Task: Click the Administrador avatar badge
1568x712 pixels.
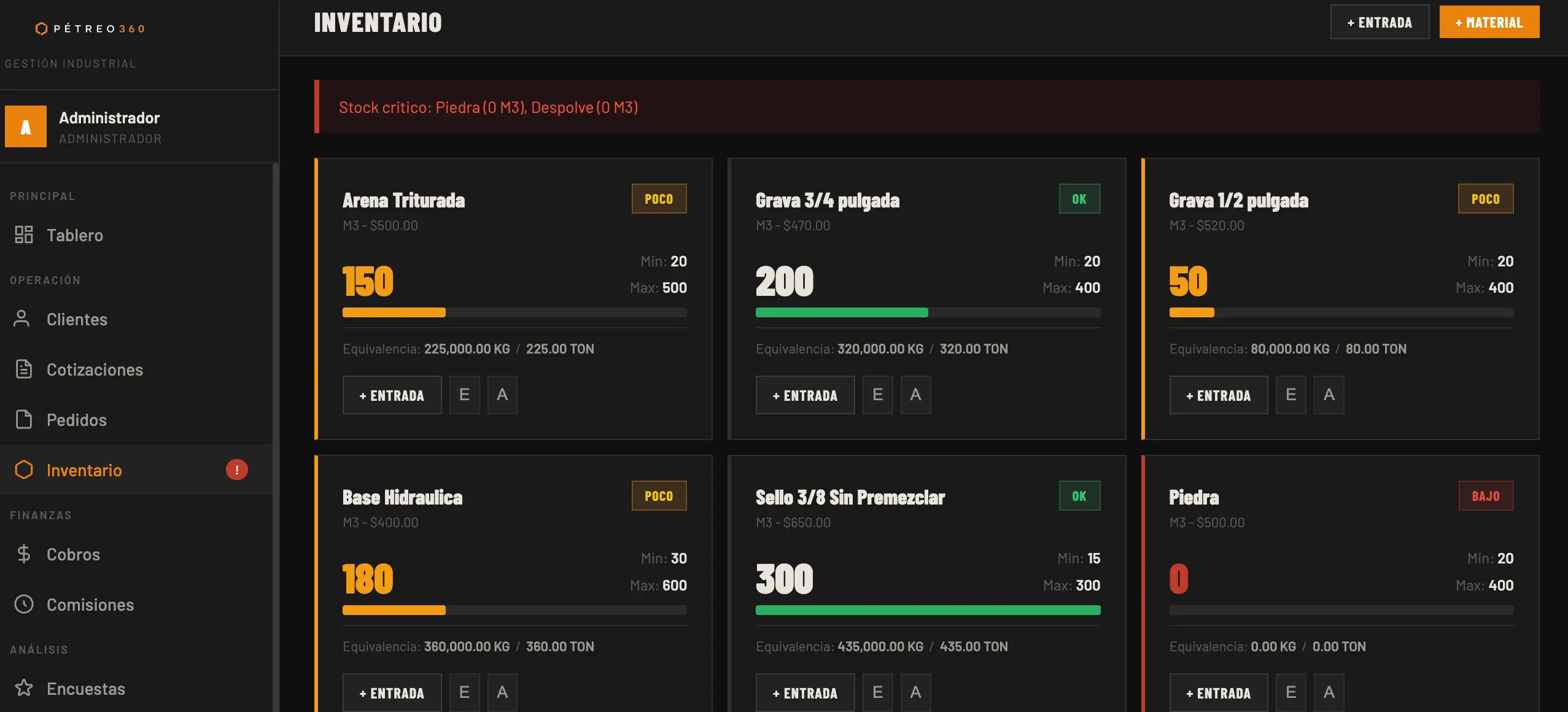Action: pyautogui.click(x=26, y=126)
